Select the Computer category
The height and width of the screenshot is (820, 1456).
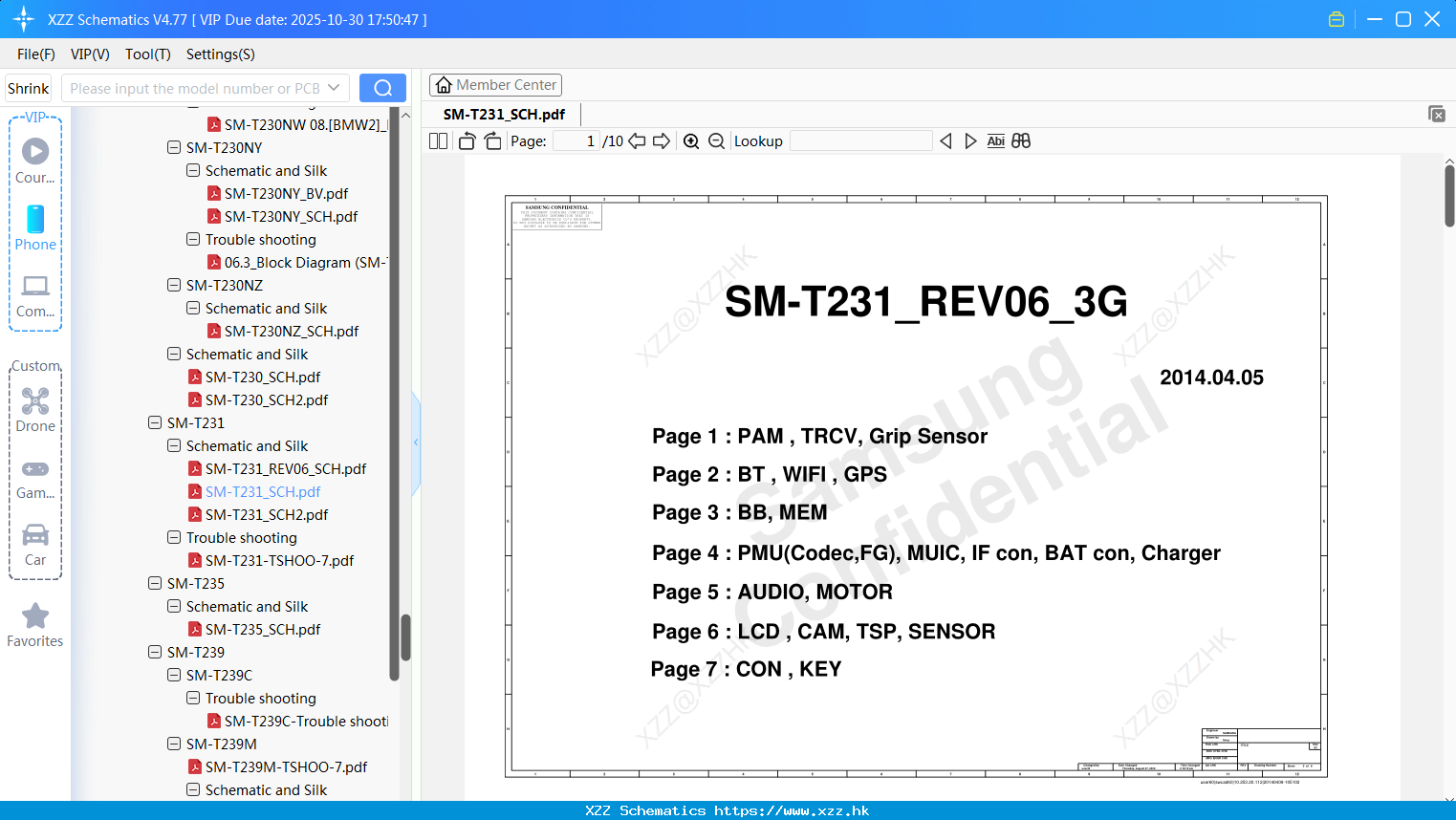pyautogui.click(x=35, y=296)
